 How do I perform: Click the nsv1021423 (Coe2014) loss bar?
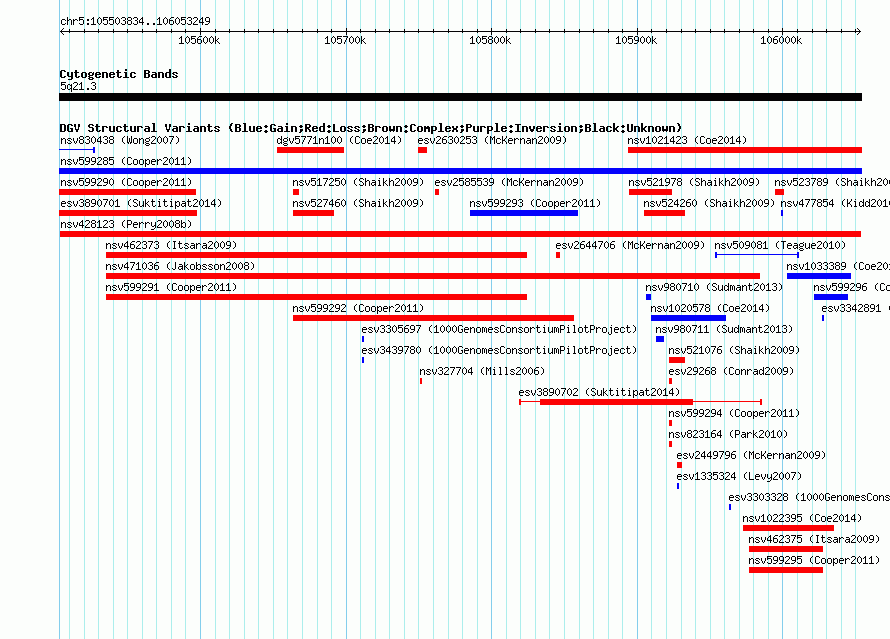pyautogui.click(x=745, y=150)
